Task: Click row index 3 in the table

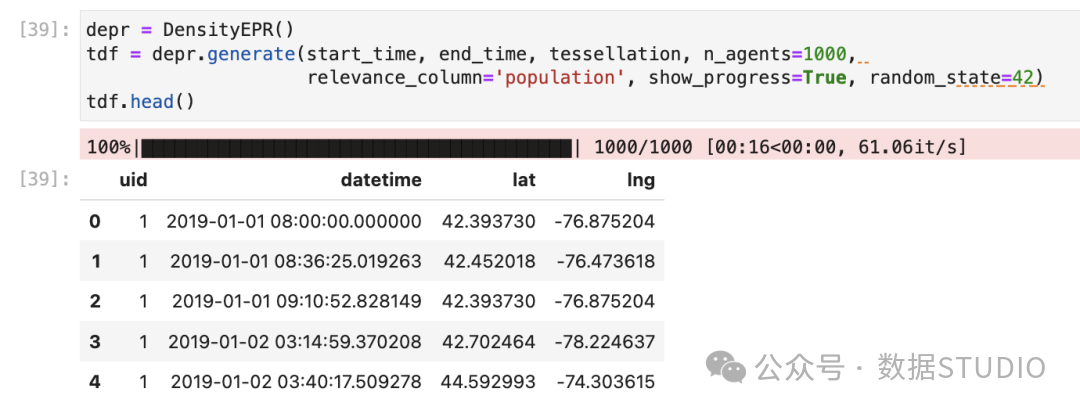Action: pos(94,341)
